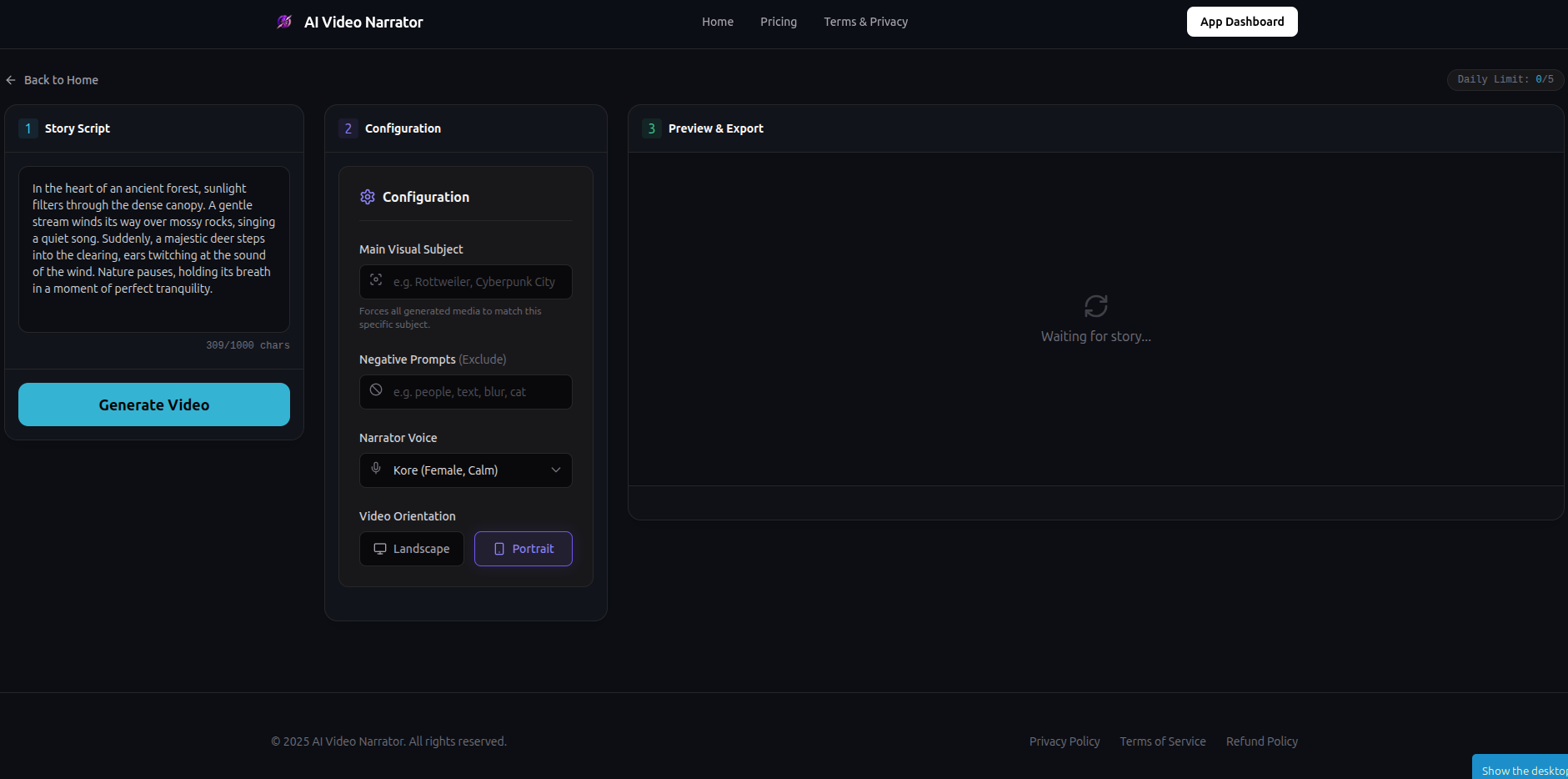Click the microphone icon in the voice selector
1568x779 pixels.
[377, 470]
